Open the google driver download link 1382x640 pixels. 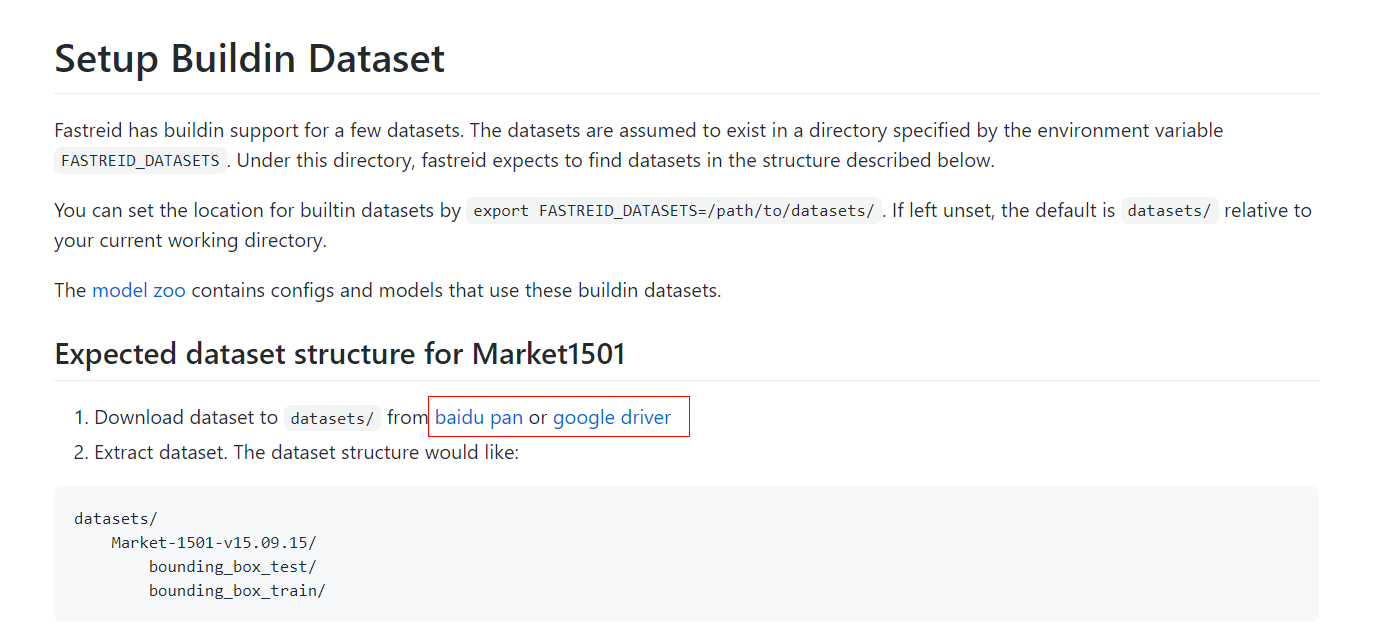(612, 417)
